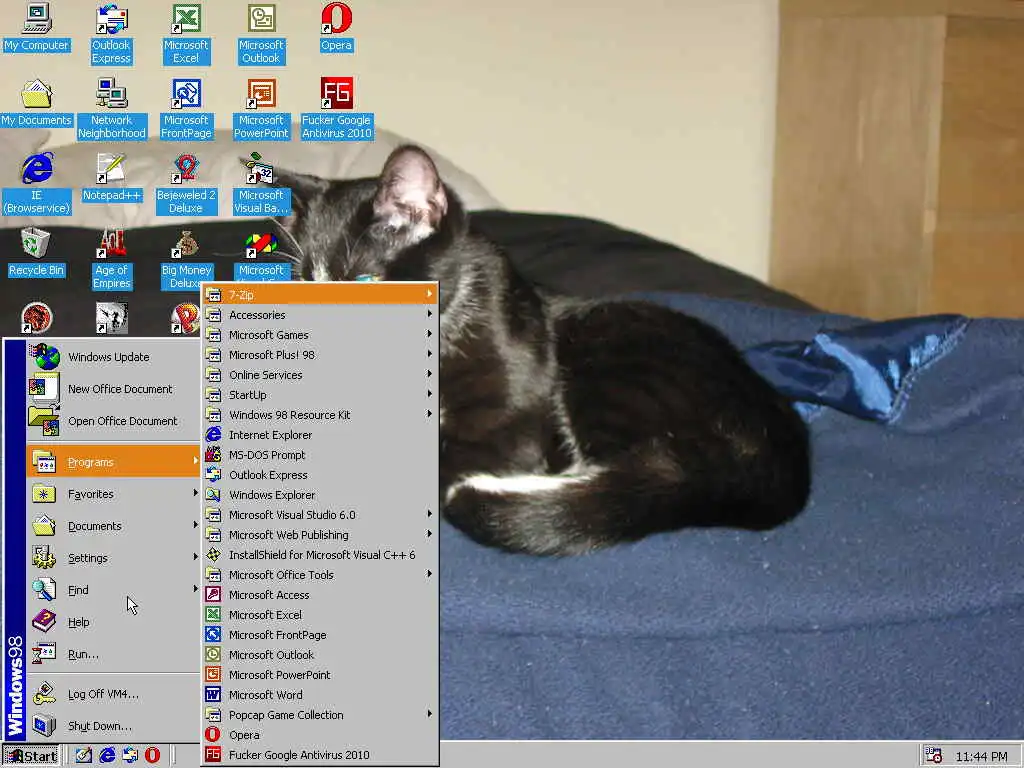Image resolution: width=1024 pixels, height=768 pixels.
Task: Click Outlook Express quick launch icon
Action: click(129, 756)
